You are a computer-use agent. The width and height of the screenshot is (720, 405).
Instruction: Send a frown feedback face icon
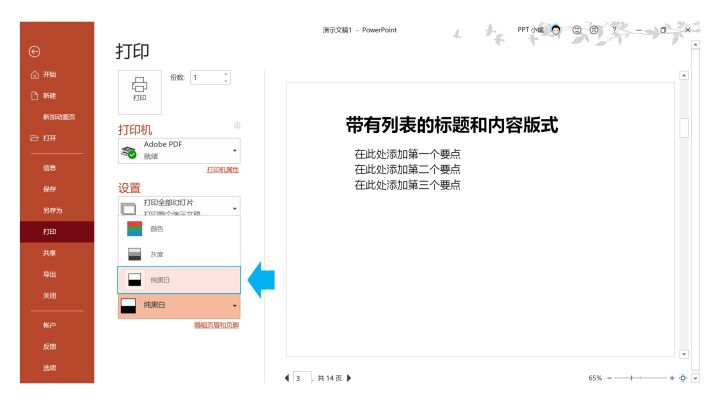click(594, 30)
